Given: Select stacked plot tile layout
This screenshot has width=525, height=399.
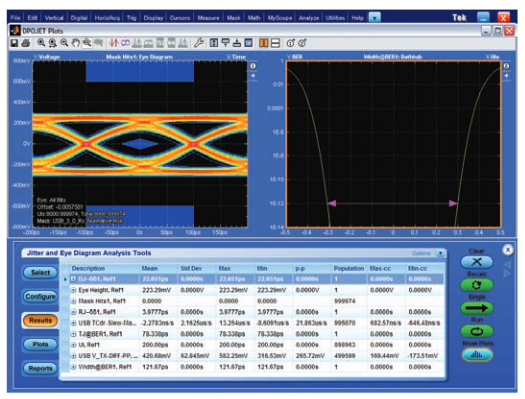Looking at the screenshot, I should tap(275, 43).
